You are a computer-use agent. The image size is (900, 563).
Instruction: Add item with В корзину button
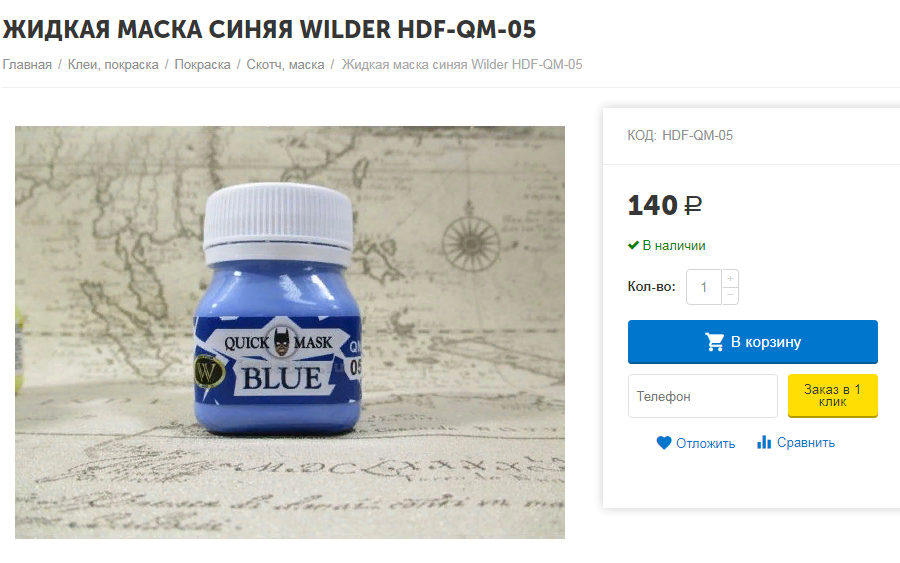point(752,342)
